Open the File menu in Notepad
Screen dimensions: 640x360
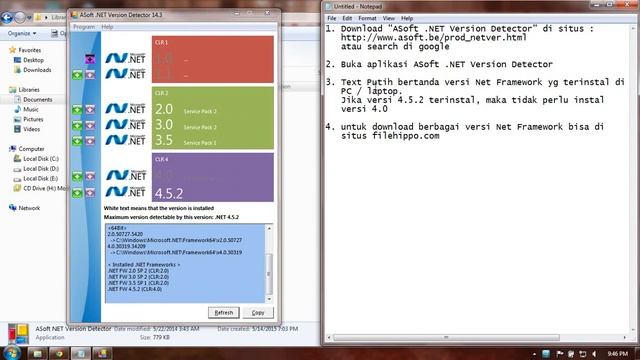pos(331,18)
